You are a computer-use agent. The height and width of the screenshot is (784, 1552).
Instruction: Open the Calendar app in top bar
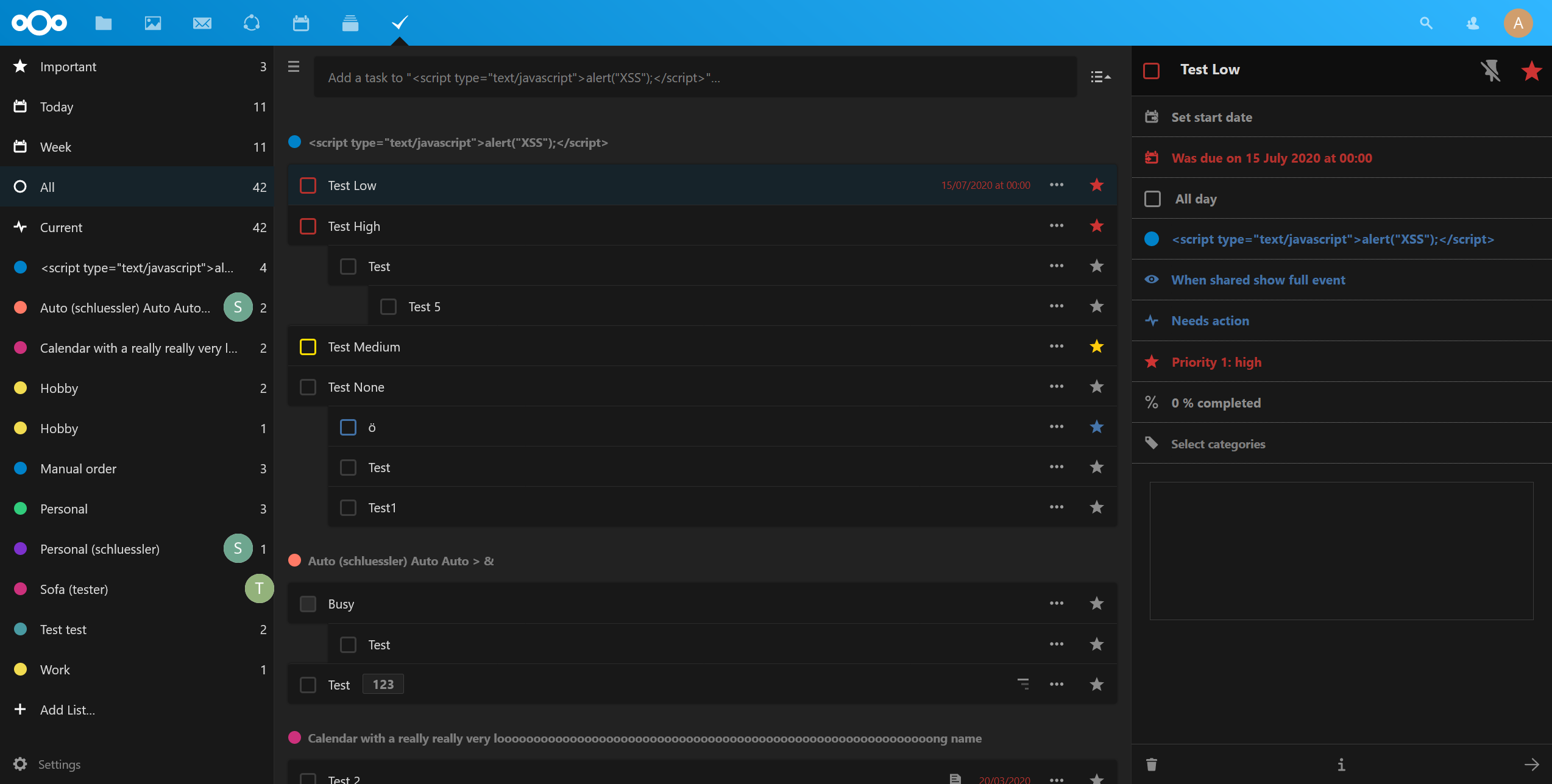tap(300, 23)
